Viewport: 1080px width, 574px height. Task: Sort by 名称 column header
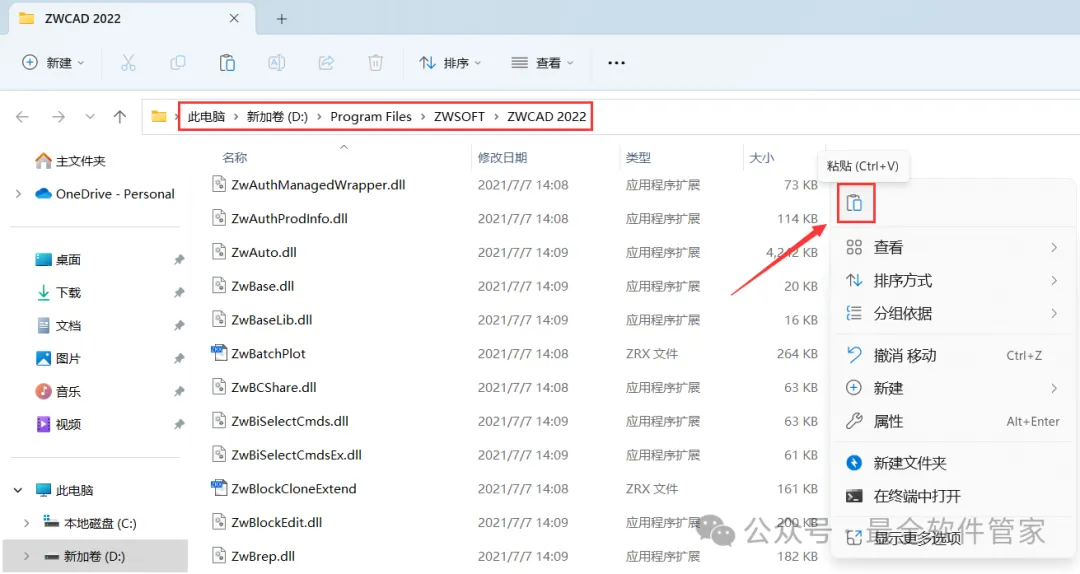click(x=235, y=158)
